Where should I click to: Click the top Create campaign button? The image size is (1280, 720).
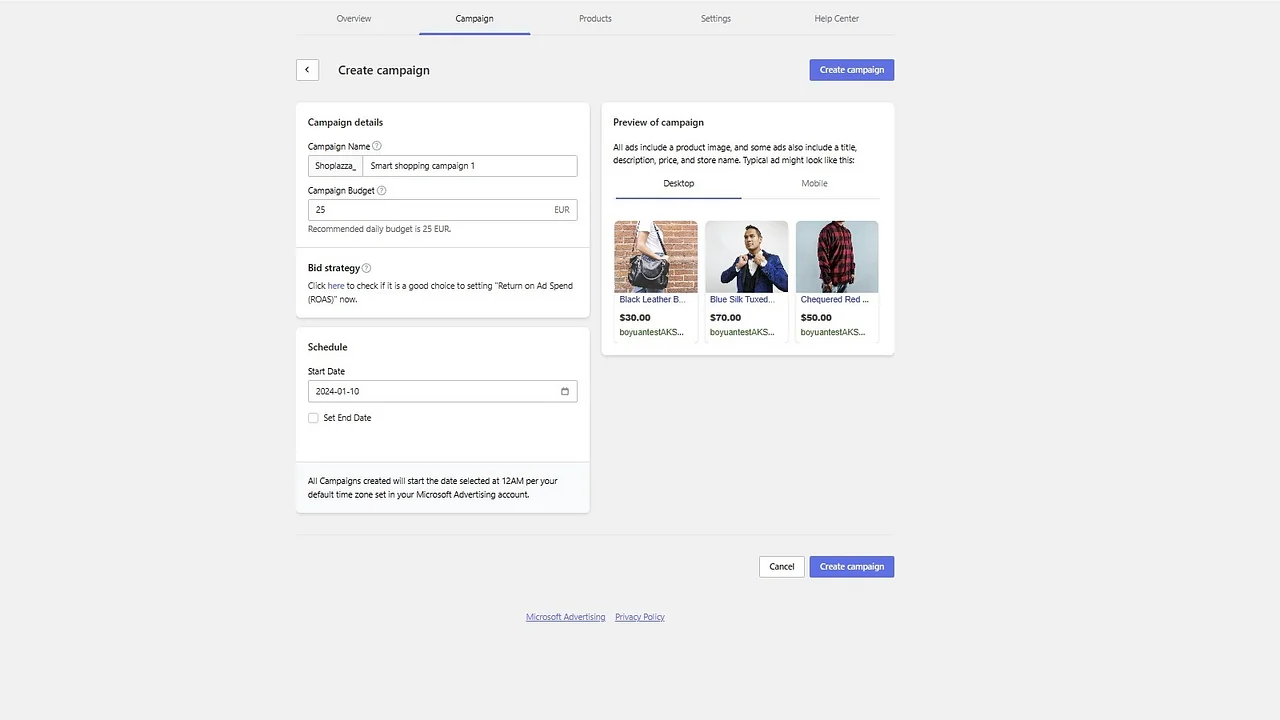851,69
